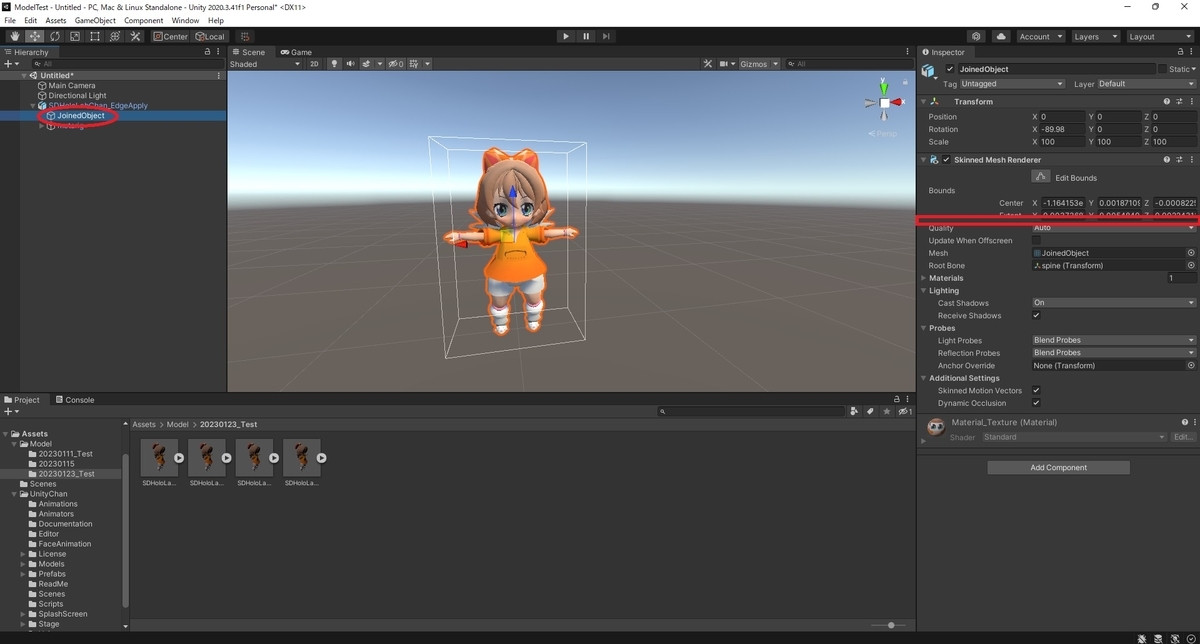Toggle the Static checkbox
This screenshot has width=1200, height=644.
point(1163,69)
